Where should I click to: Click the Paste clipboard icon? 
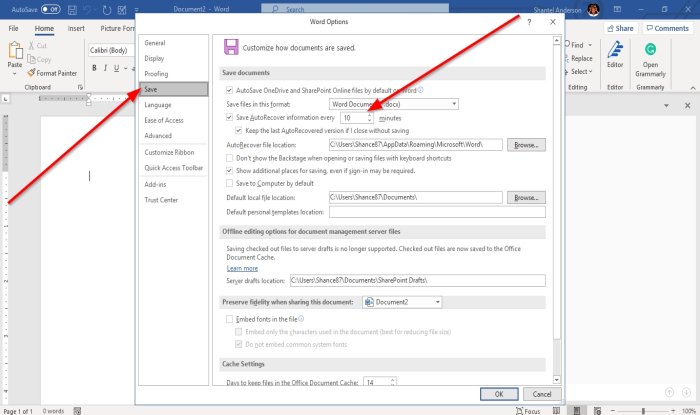click(16, 50)
